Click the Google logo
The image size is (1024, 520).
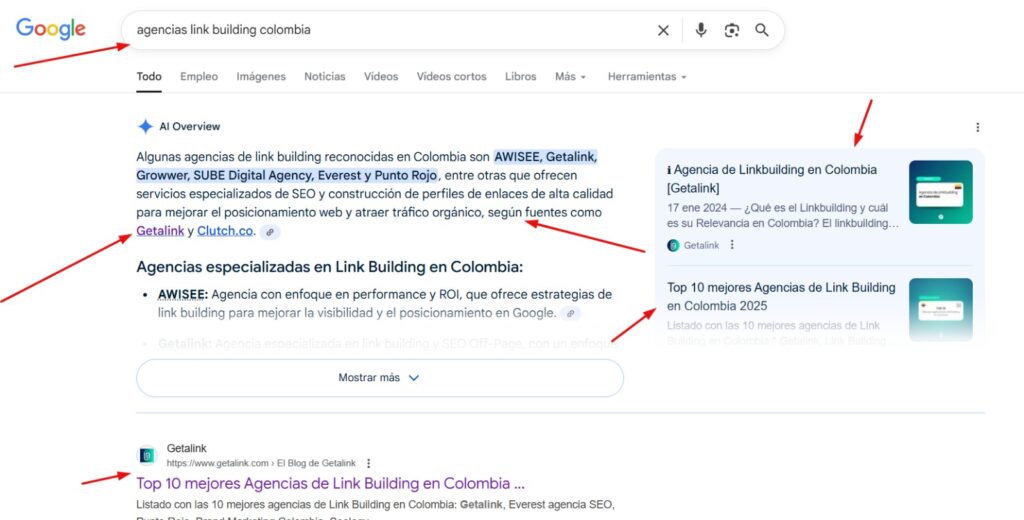pos(51,29)
